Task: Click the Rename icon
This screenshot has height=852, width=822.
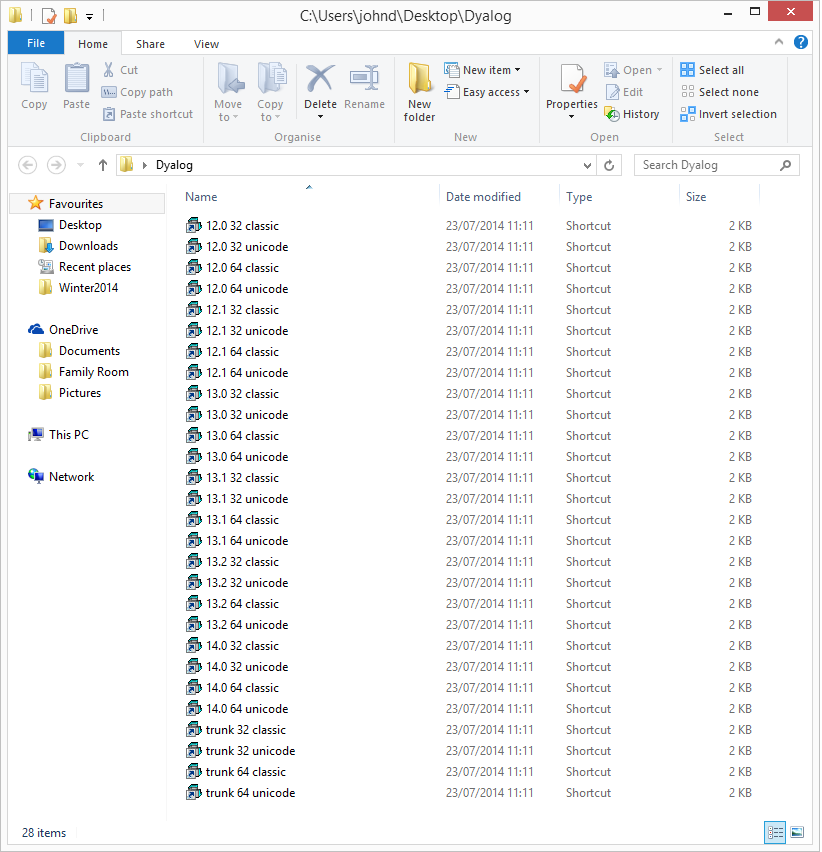Action: (364, 78)
